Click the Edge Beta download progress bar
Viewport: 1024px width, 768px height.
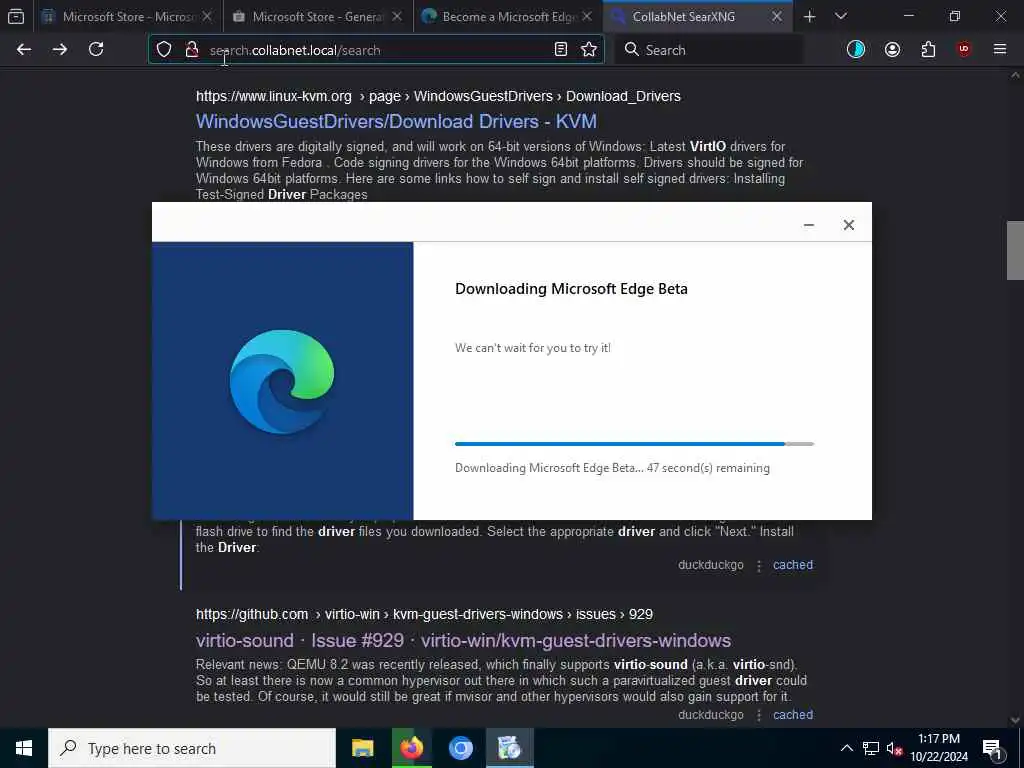(634, 444)
